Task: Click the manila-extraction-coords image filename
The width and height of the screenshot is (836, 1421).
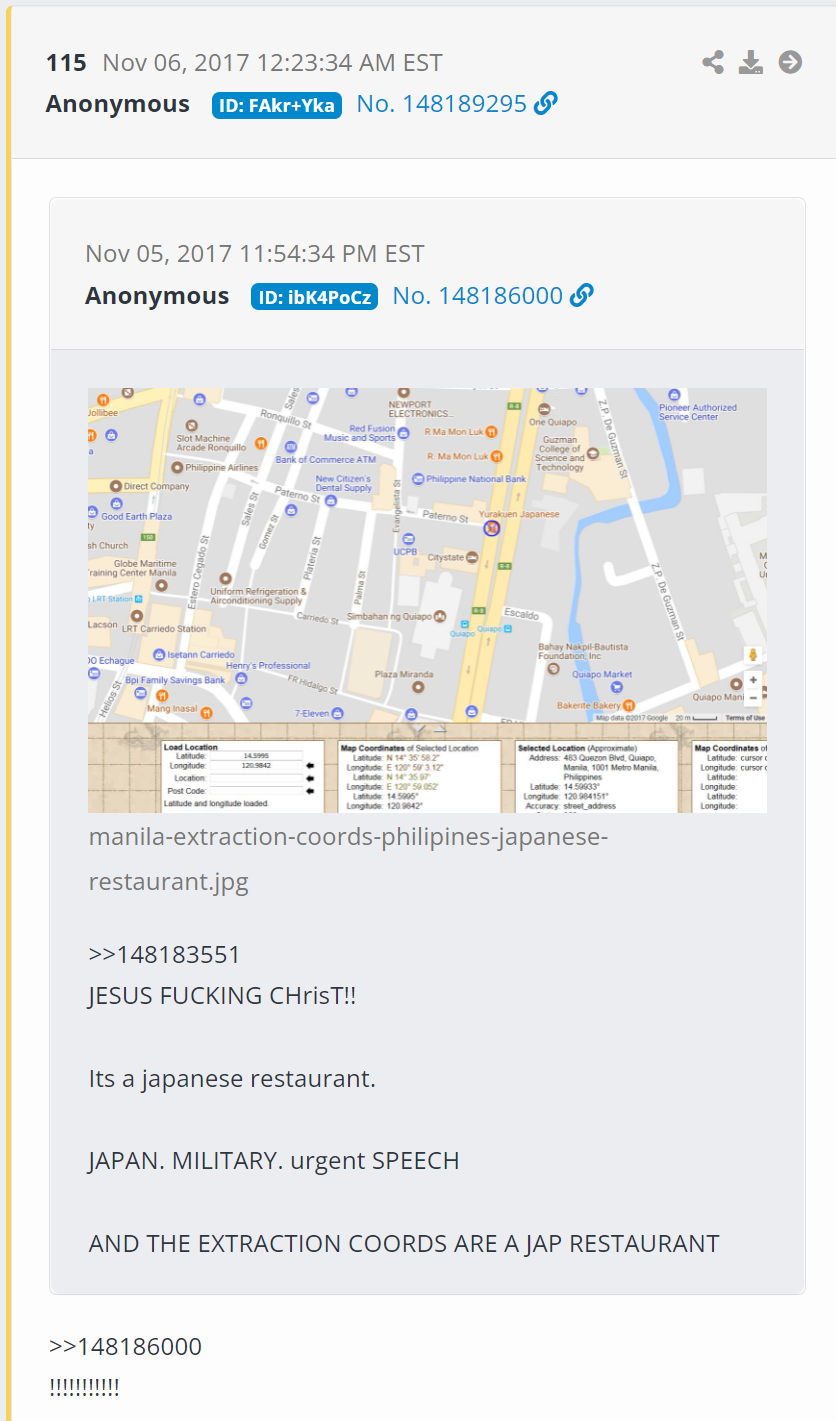Action: [348, 859]
